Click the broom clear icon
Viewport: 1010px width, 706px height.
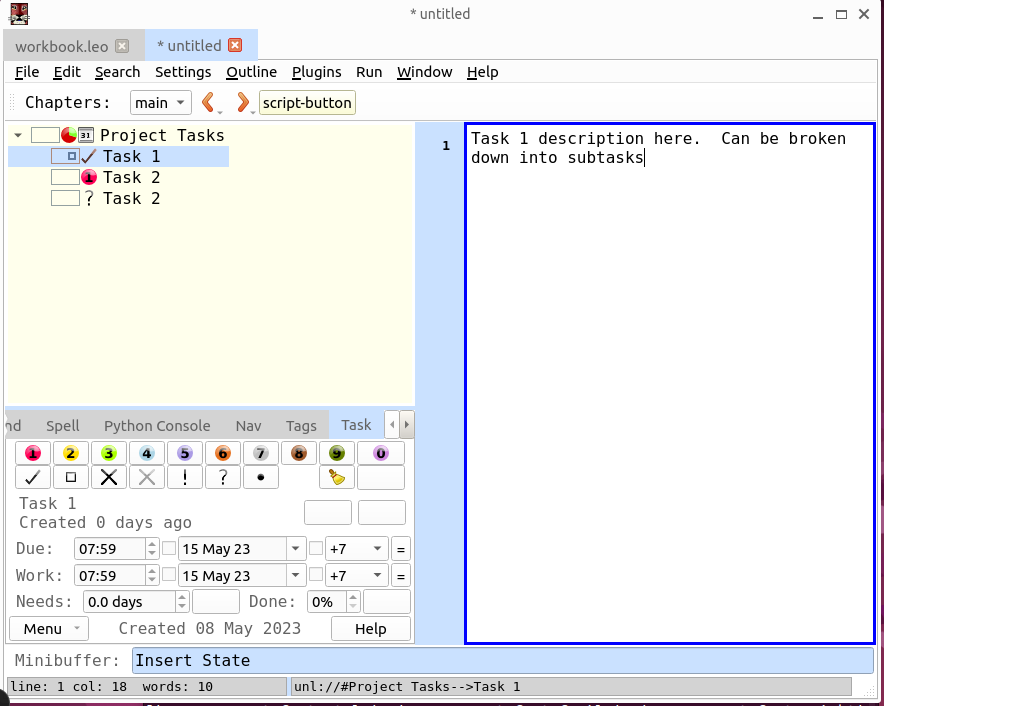coord(337,477)
